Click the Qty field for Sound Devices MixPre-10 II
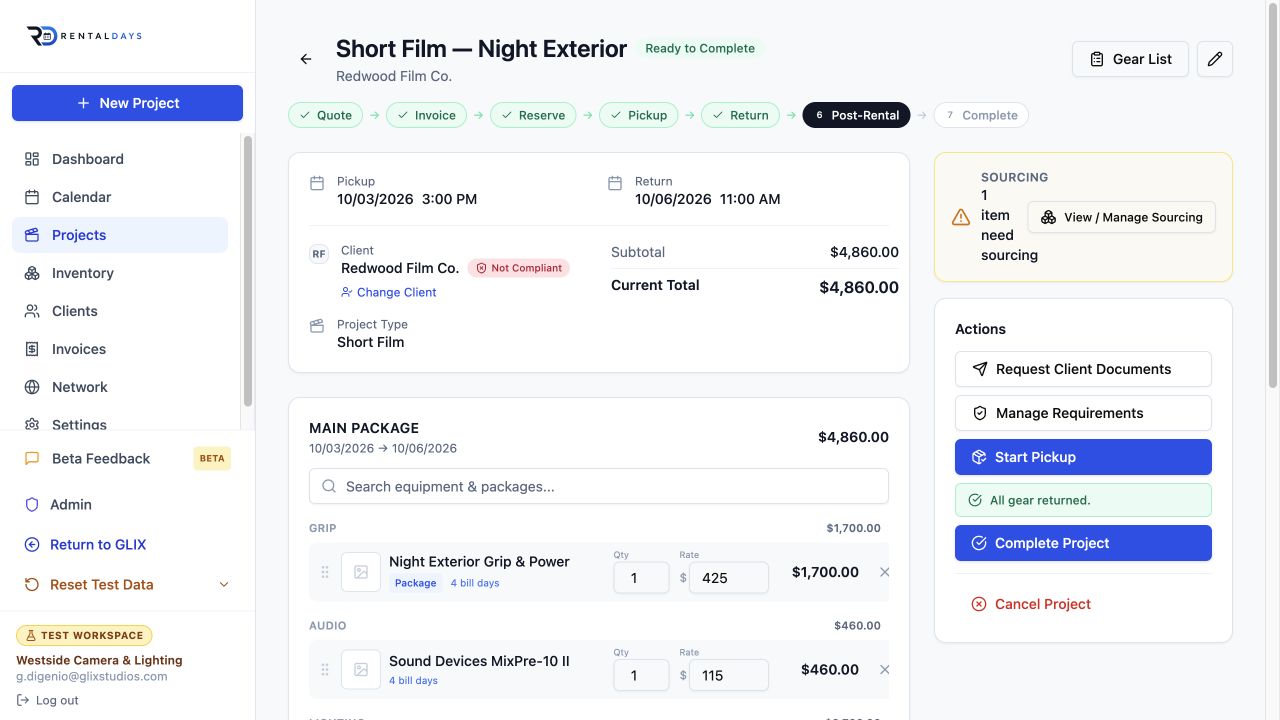This screenshot has width=1280, height=720. tap(641, 675)
